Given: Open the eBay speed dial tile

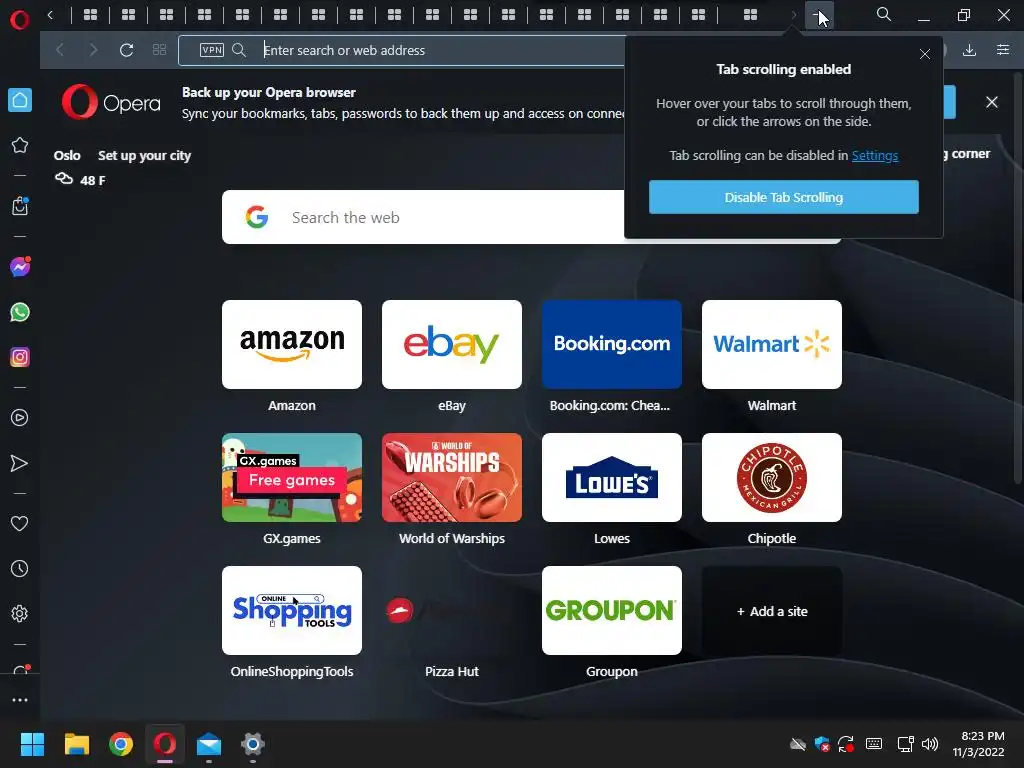Looking at the screenshot, I should [452, 344].
